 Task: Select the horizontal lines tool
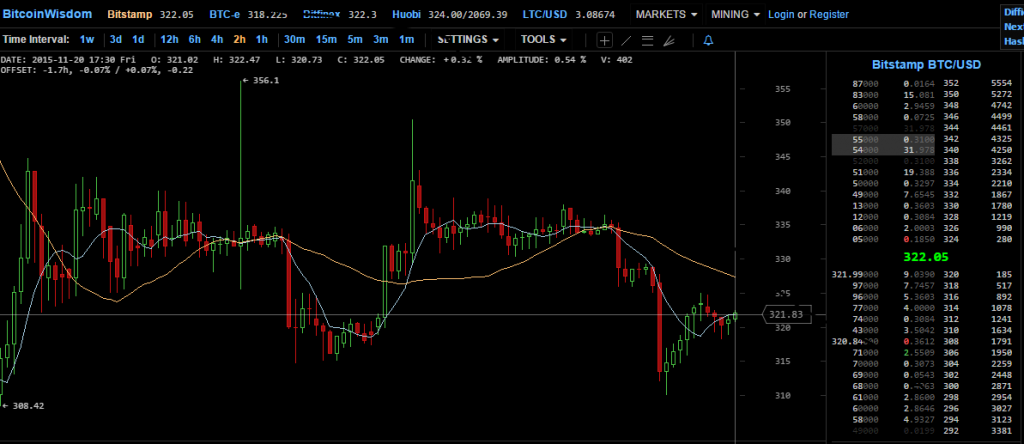647,40
